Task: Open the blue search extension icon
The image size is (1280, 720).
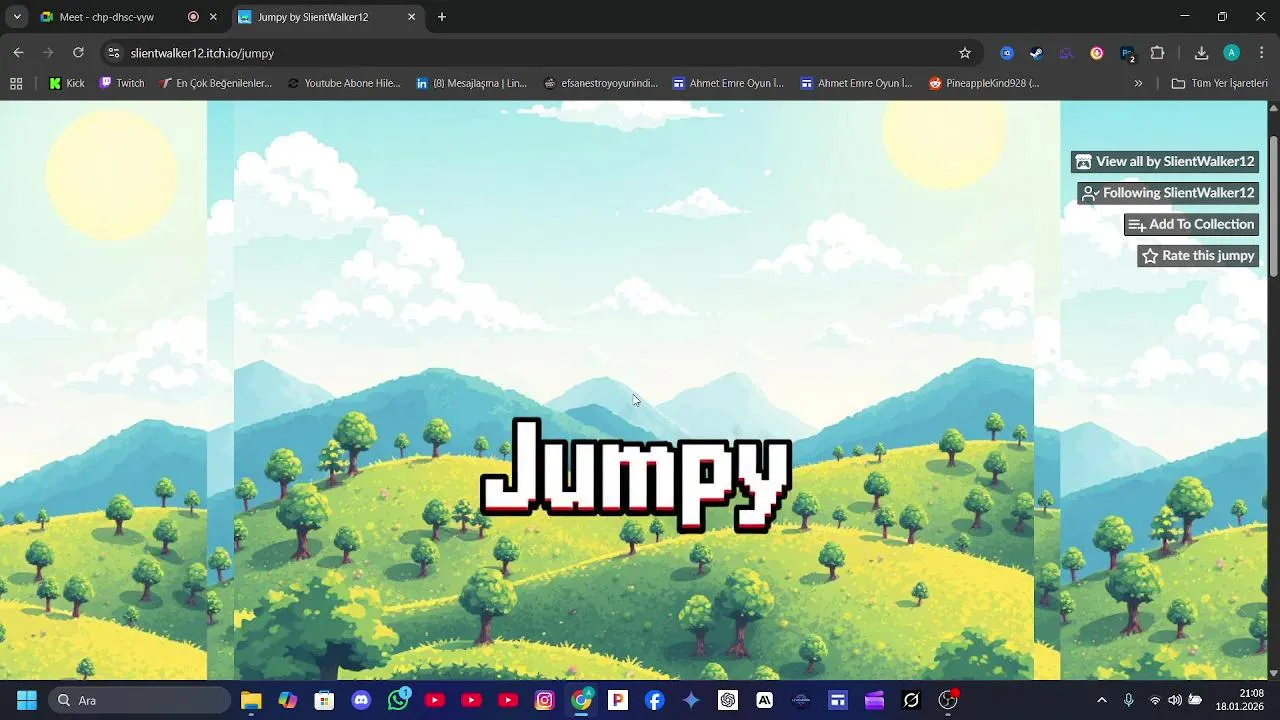Action: [1007, 53]
